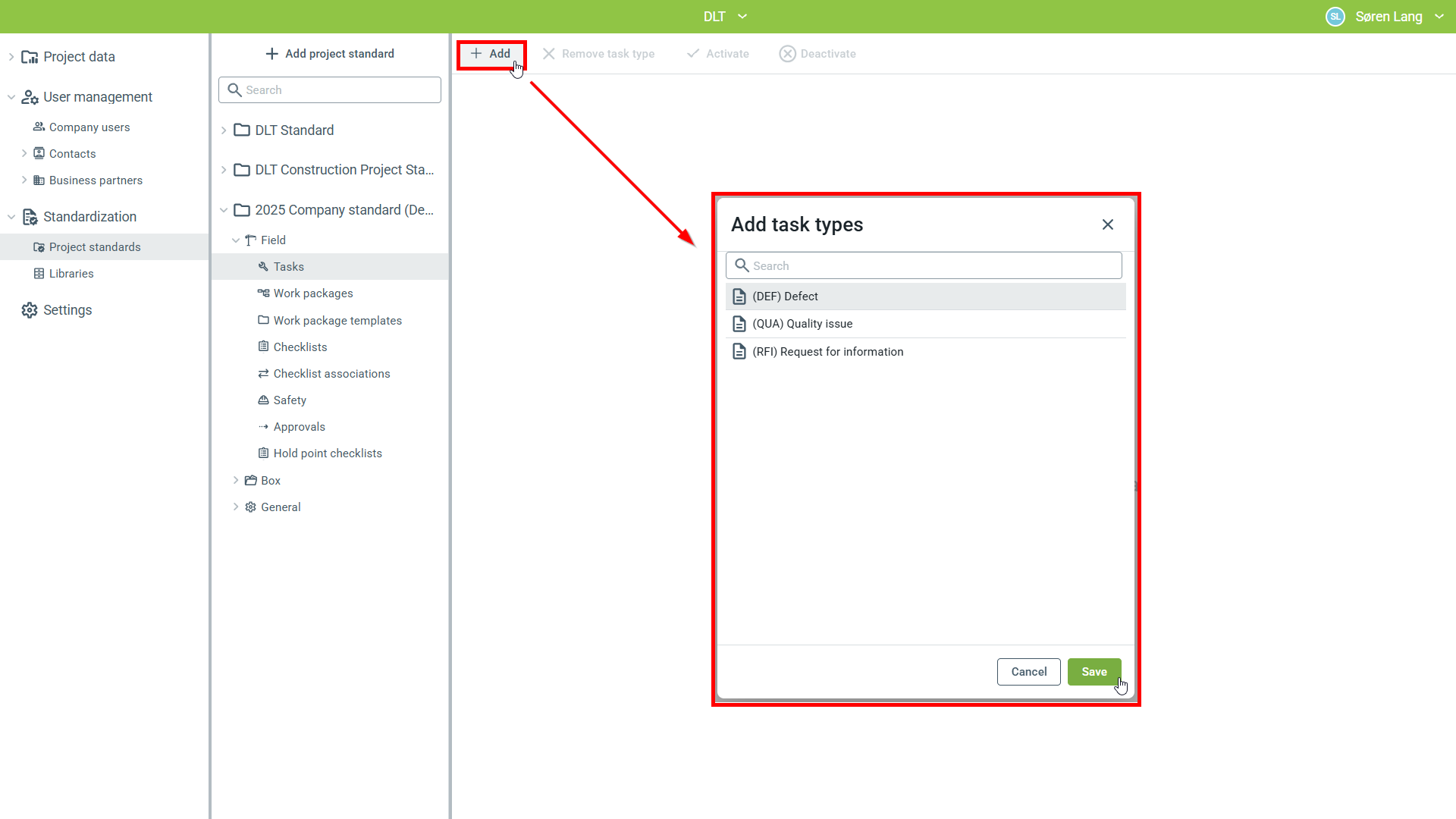This screenshot has height=819, width=1456.
Task: Click the Project data icon in sidebar
Action: coord(30,57)
